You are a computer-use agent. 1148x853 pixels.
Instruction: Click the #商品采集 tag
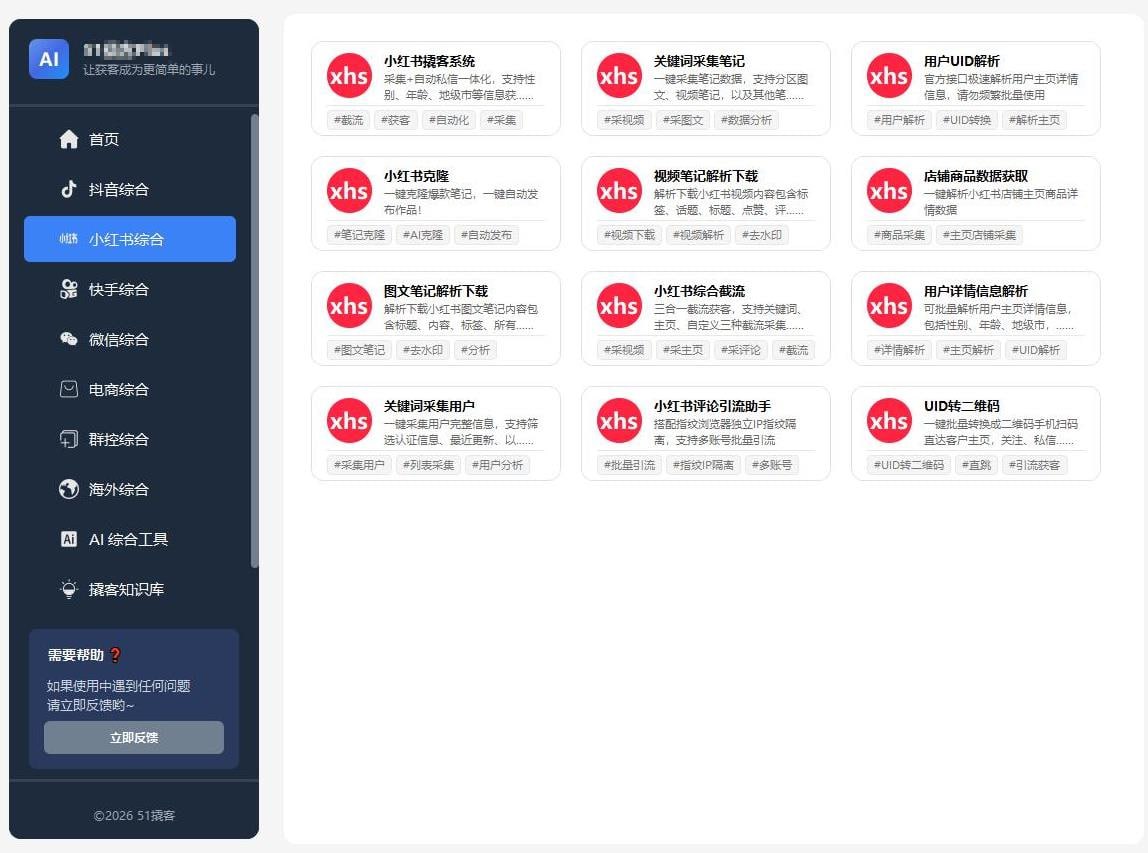pos(899,235)
